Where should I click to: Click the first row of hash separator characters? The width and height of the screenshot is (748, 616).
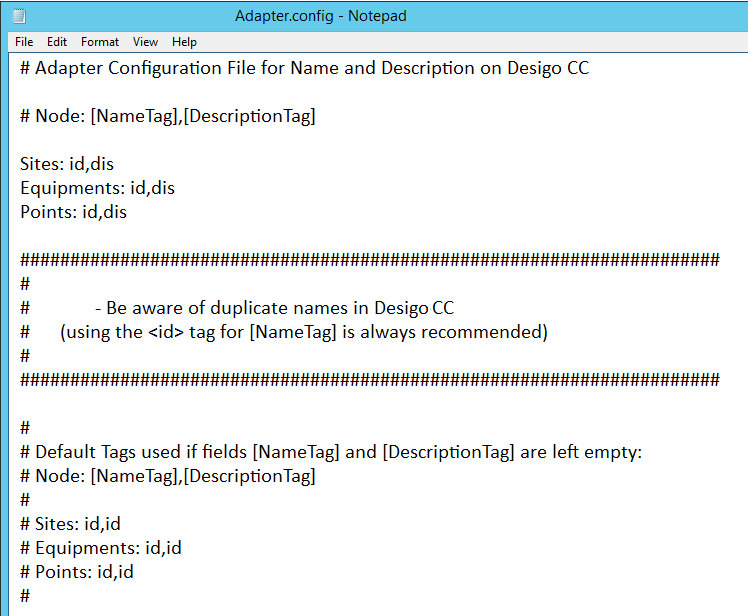[x=369, y=260]
